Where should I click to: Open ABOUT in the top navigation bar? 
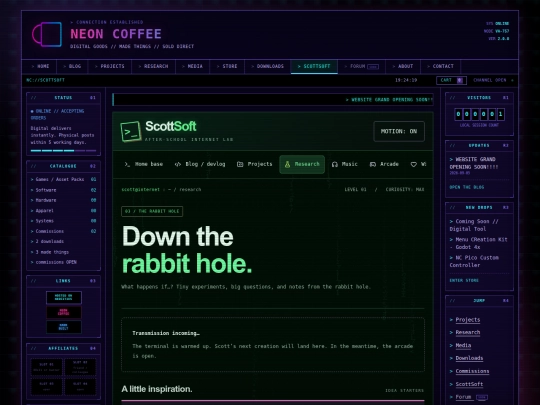click(403, 66)
